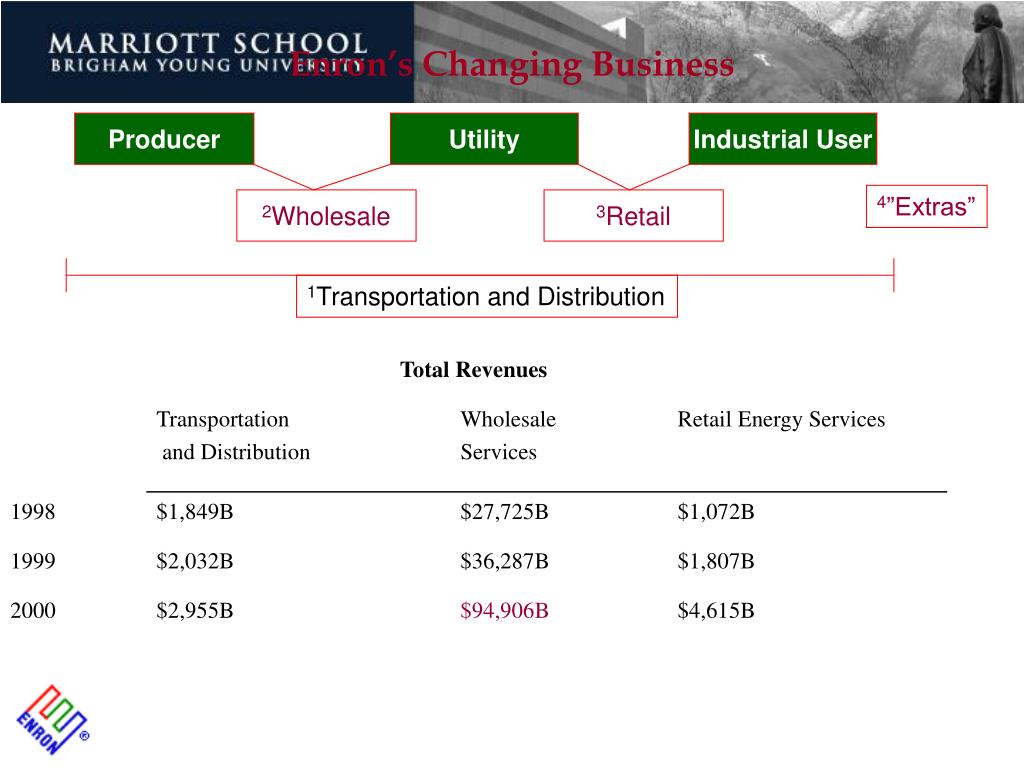Click the value $36,287B
Viewport: 1024px width, 768px height.
coord(504,561)
